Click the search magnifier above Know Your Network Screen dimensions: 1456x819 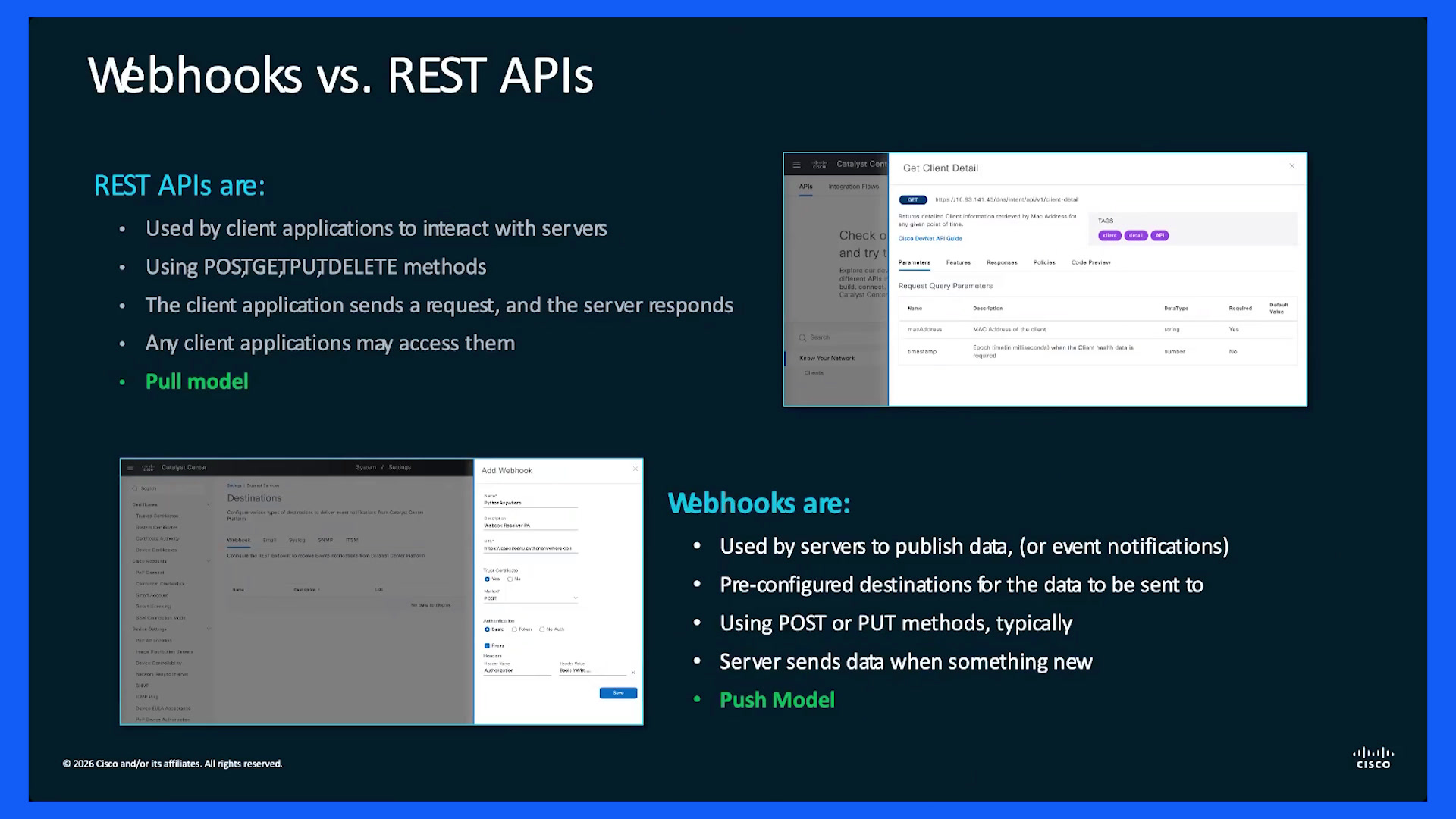pyautogui.click(x=802, y=337)
